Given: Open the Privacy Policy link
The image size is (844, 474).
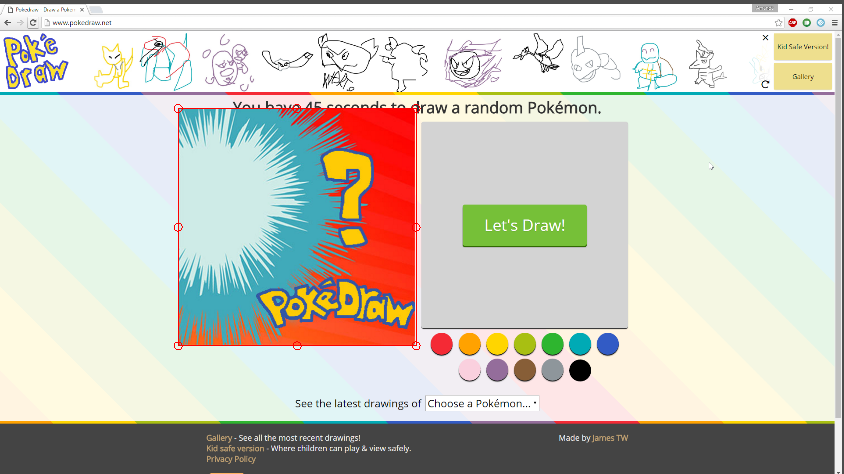Looking at the screenshot, I should [231, 459].
